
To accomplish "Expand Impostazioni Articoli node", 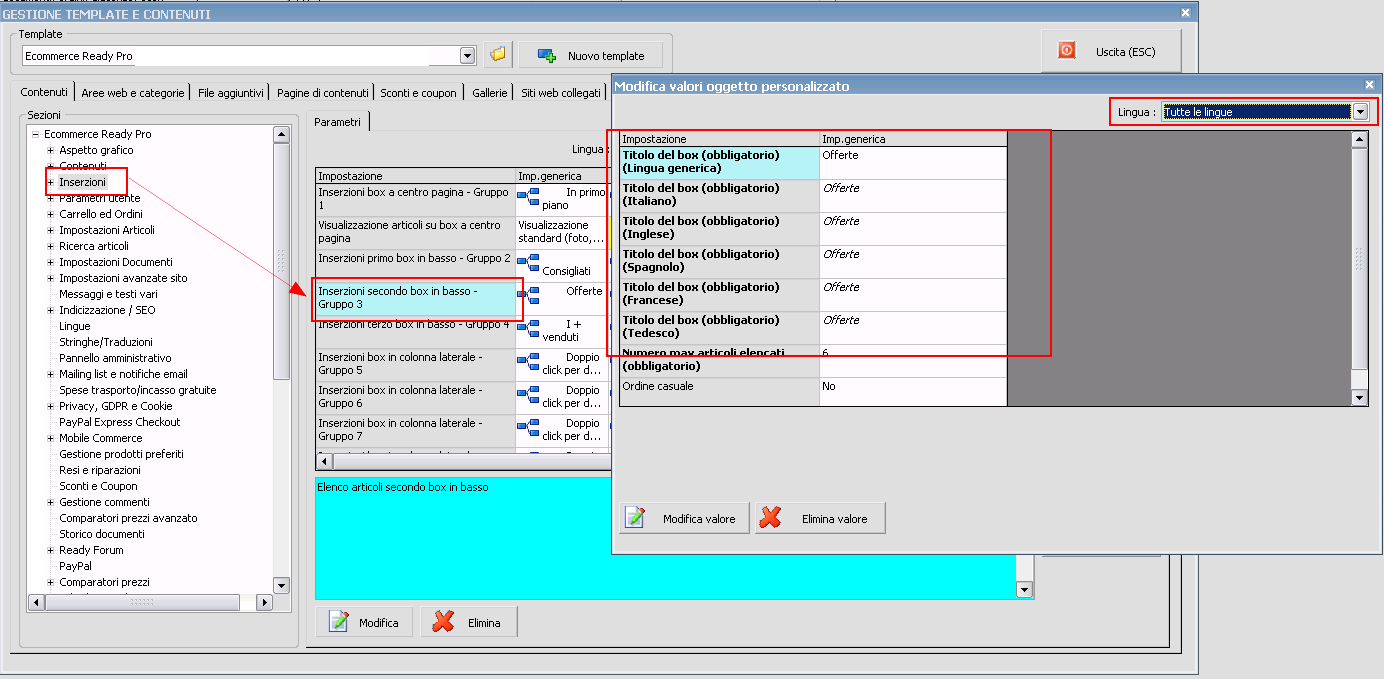I will pyautogui.click(x=50, y=230).
